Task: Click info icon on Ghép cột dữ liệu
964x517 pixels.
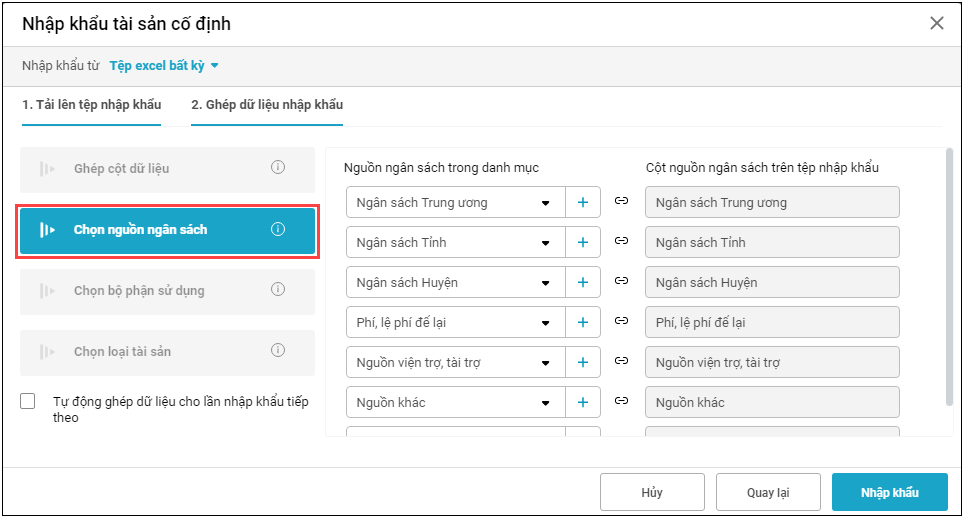Action: coord(278,168)
